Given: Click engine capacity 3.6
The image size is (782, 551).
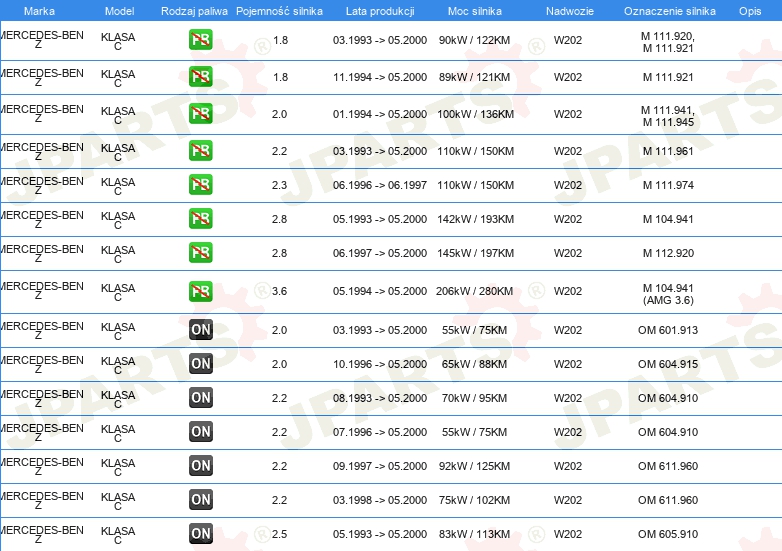Looking at the screenshot, I should (279, 291).
